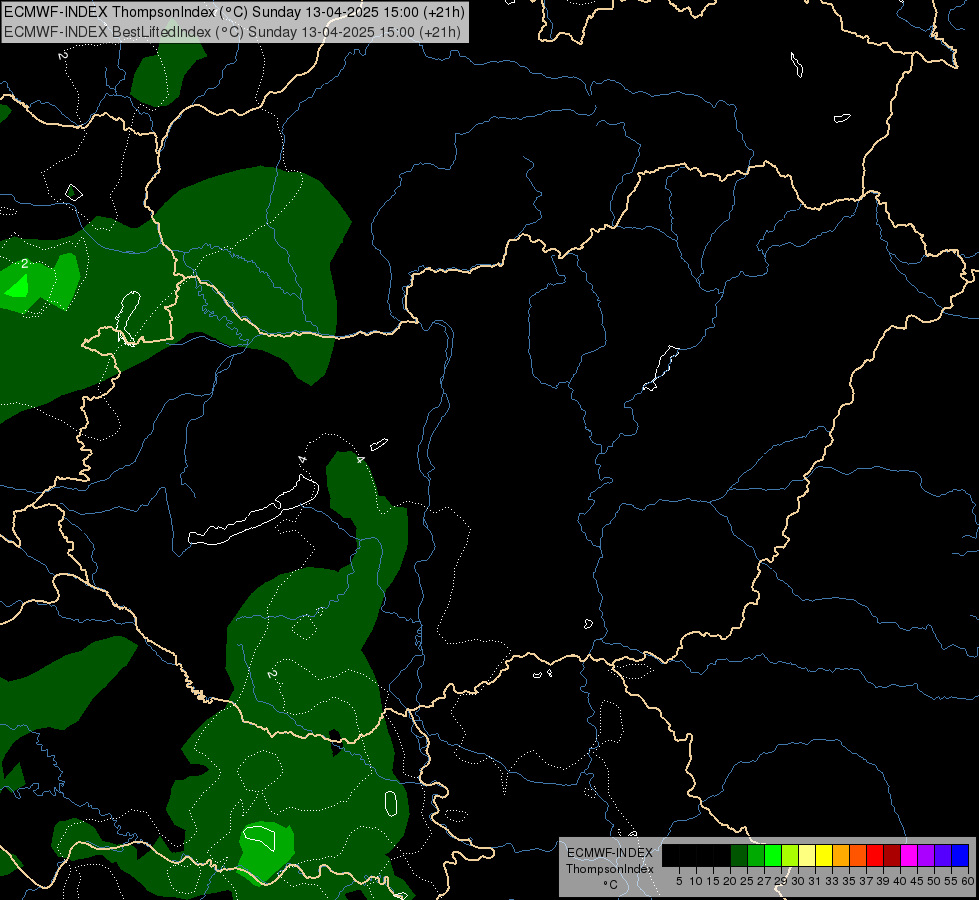Click the legend tick value '29'

point(780,881)
